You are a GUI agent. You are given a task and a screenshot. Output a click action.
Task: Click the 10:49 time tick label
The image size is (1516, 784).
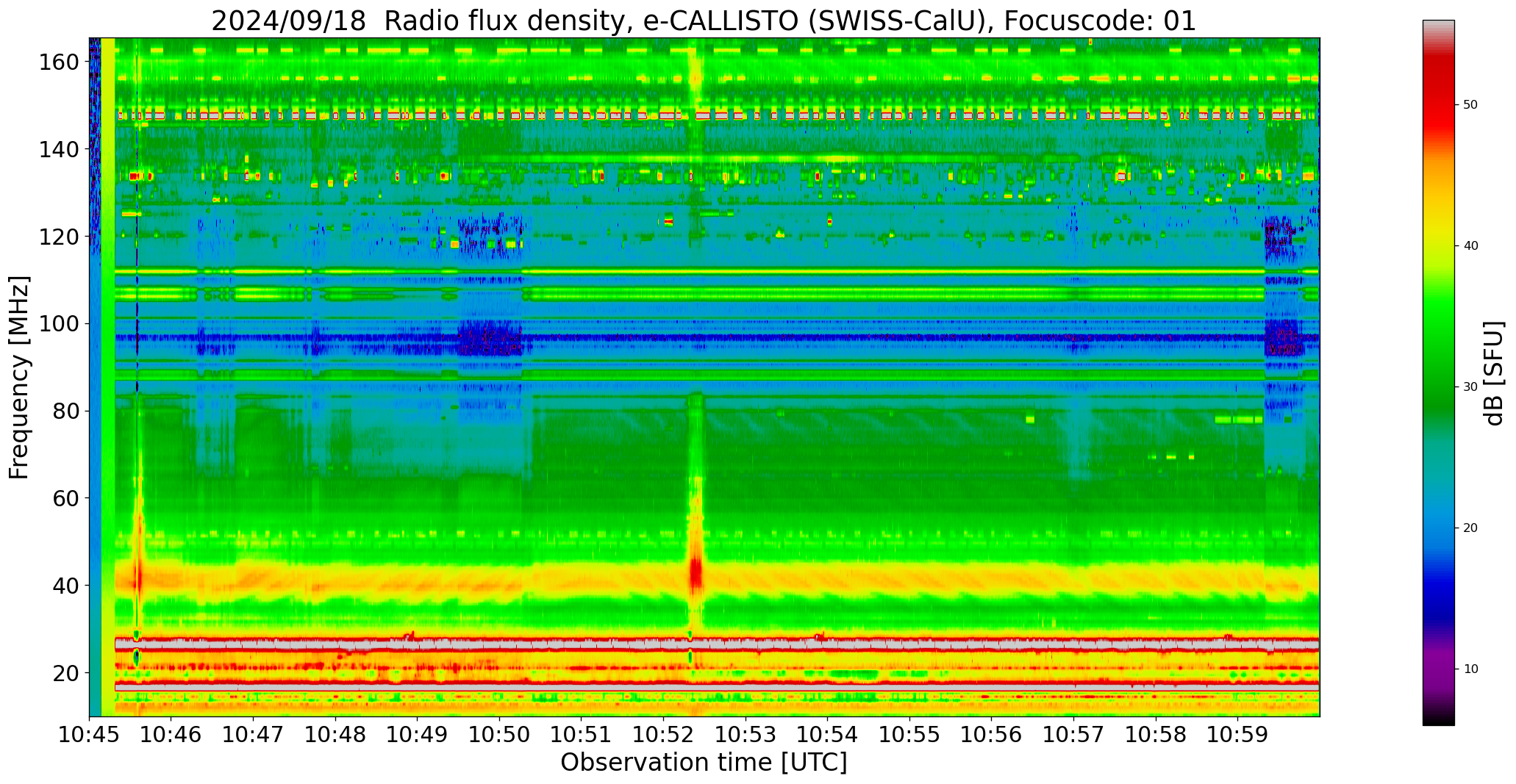(x=418, y=736)
